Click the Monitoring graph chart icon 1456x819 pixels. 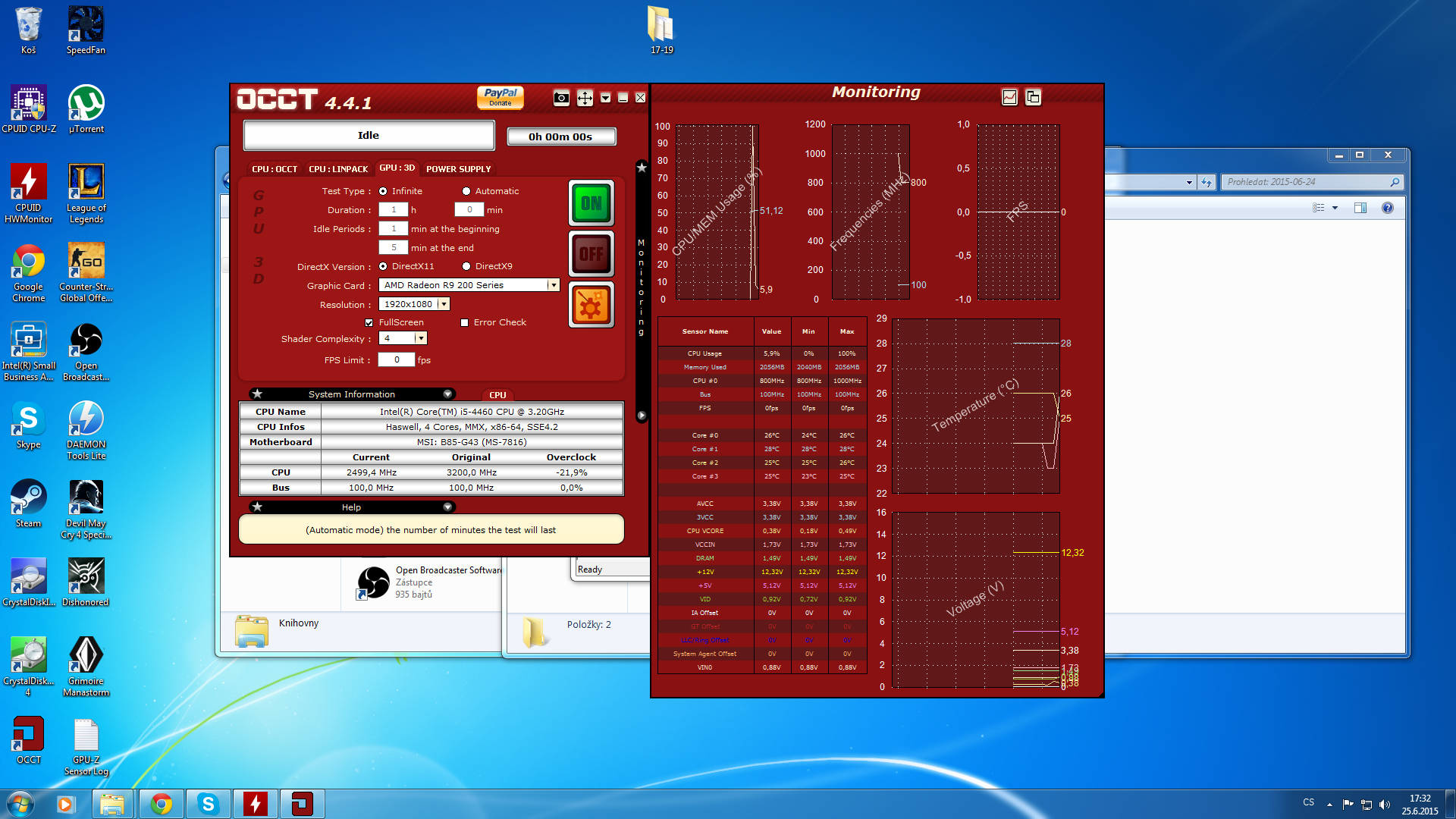[x=1009, y=97]
